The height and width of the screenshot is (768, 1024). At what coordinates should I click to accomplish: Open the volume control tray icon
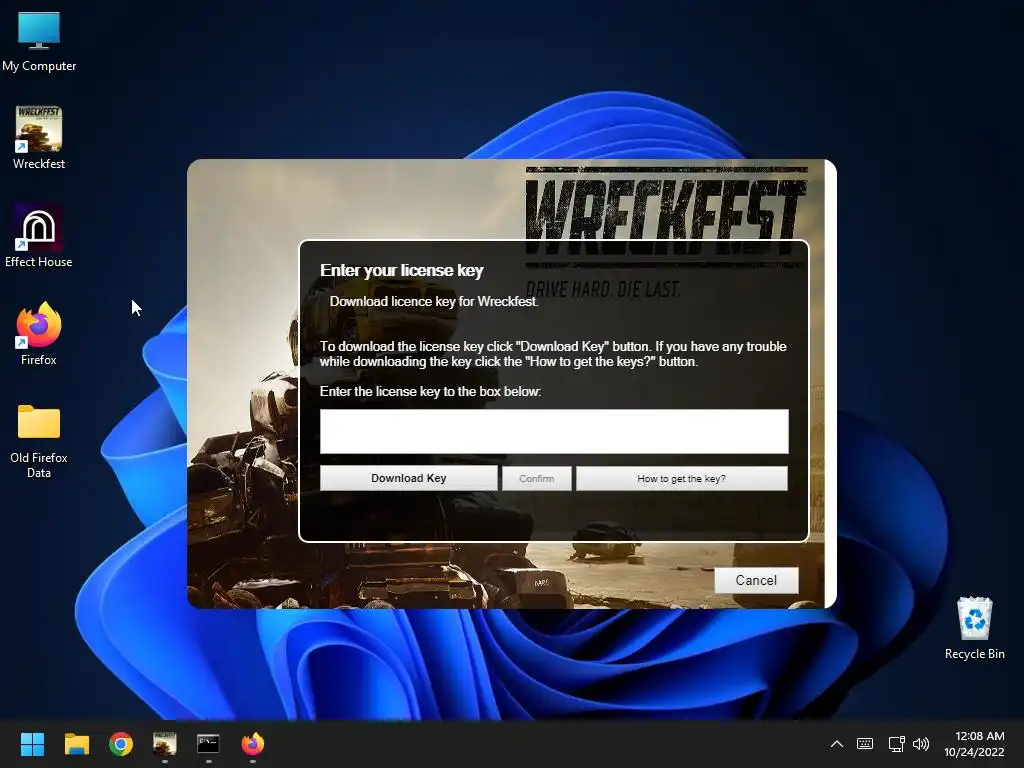tap(921, 744)
